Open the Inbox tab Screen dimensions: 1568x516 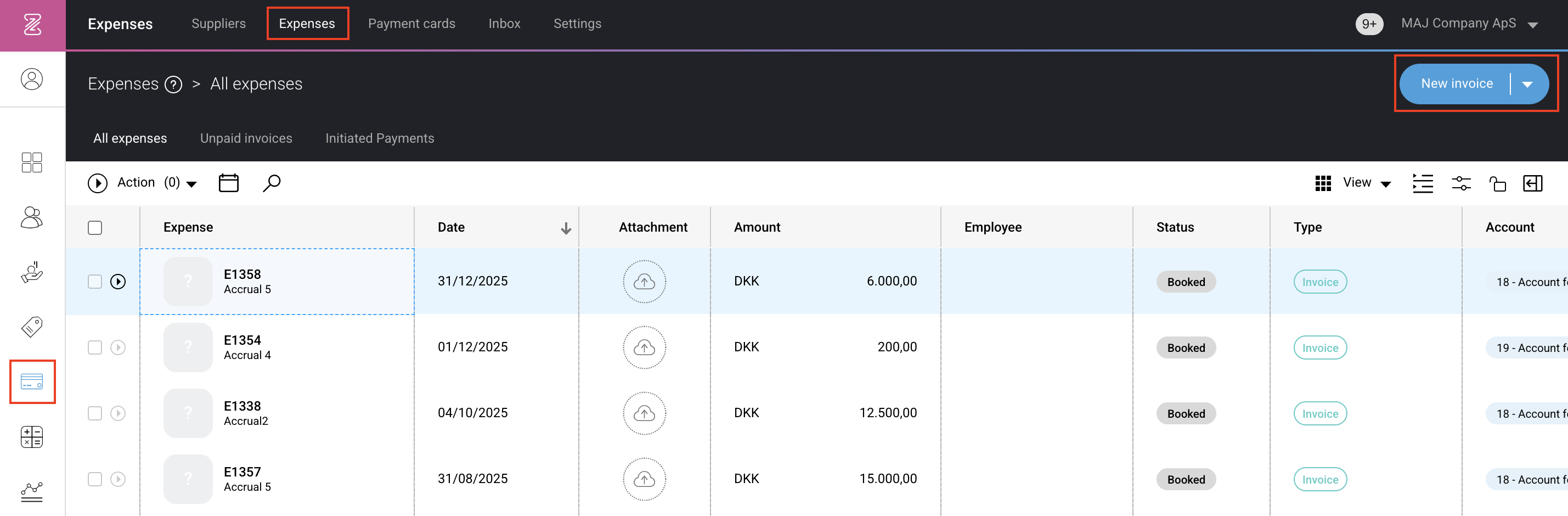[504, 24]
